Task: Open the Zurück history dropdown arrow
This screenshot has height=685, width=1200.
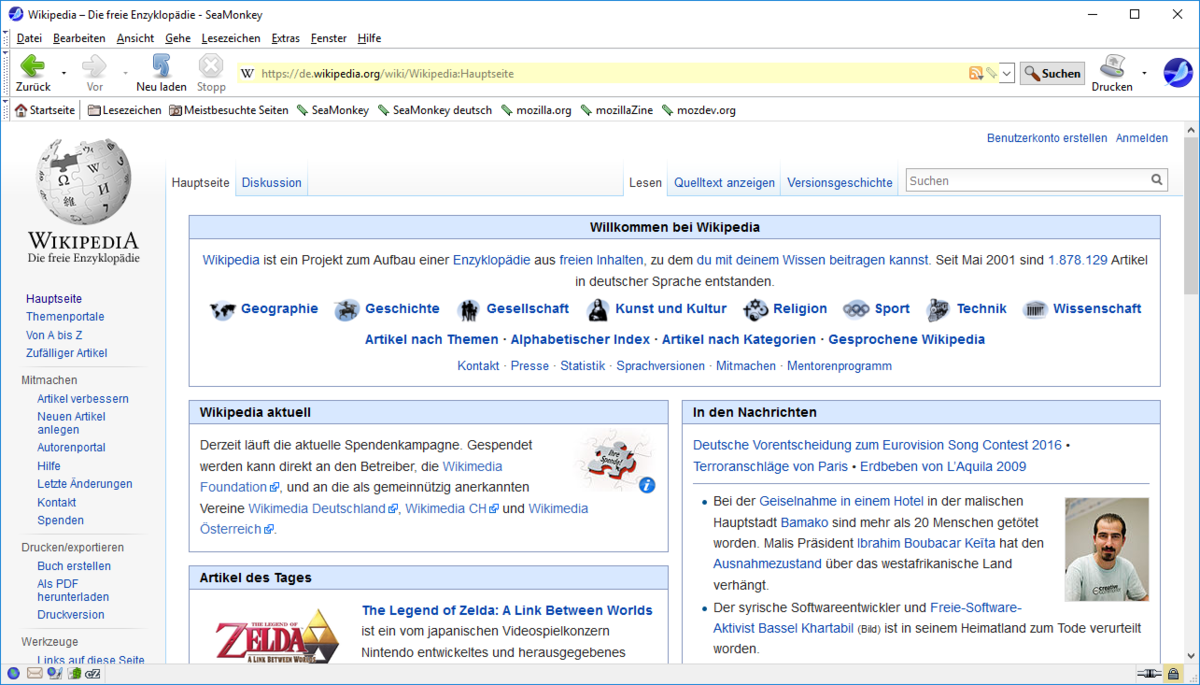Action: click(64, 73)
